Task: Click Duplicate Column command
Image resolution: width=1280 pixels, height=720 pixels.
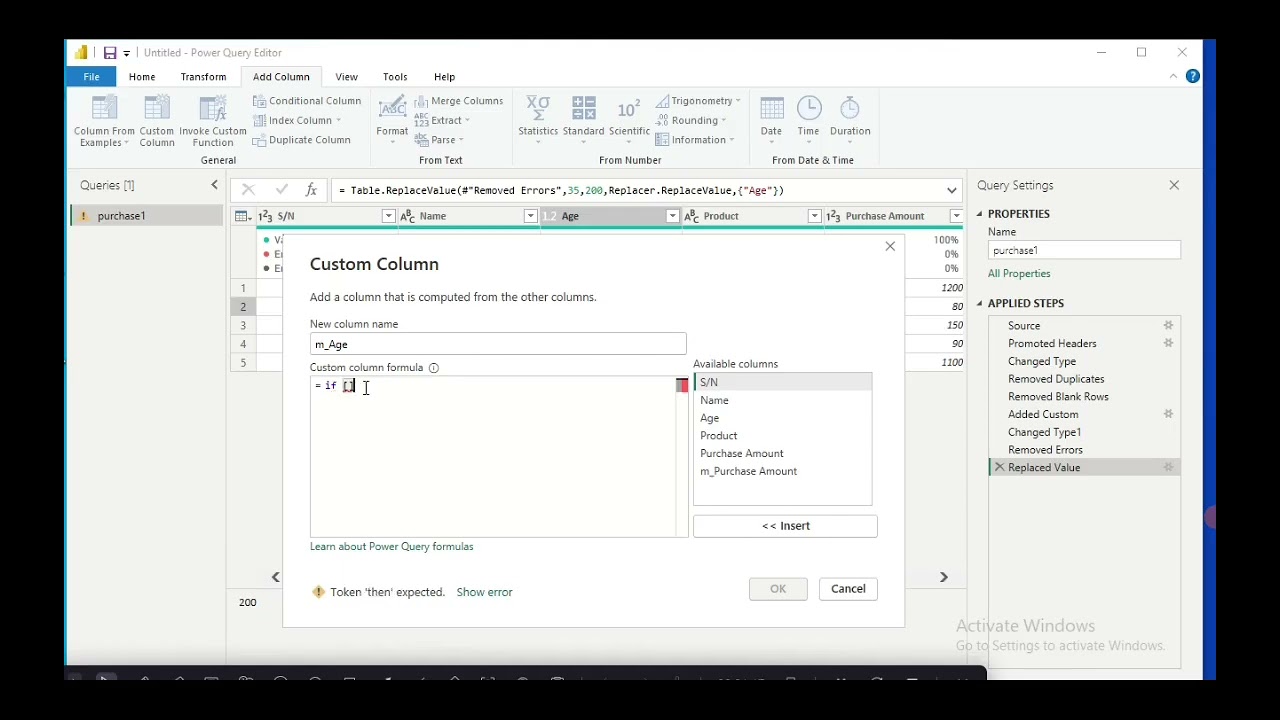Action: coord(302,140)
